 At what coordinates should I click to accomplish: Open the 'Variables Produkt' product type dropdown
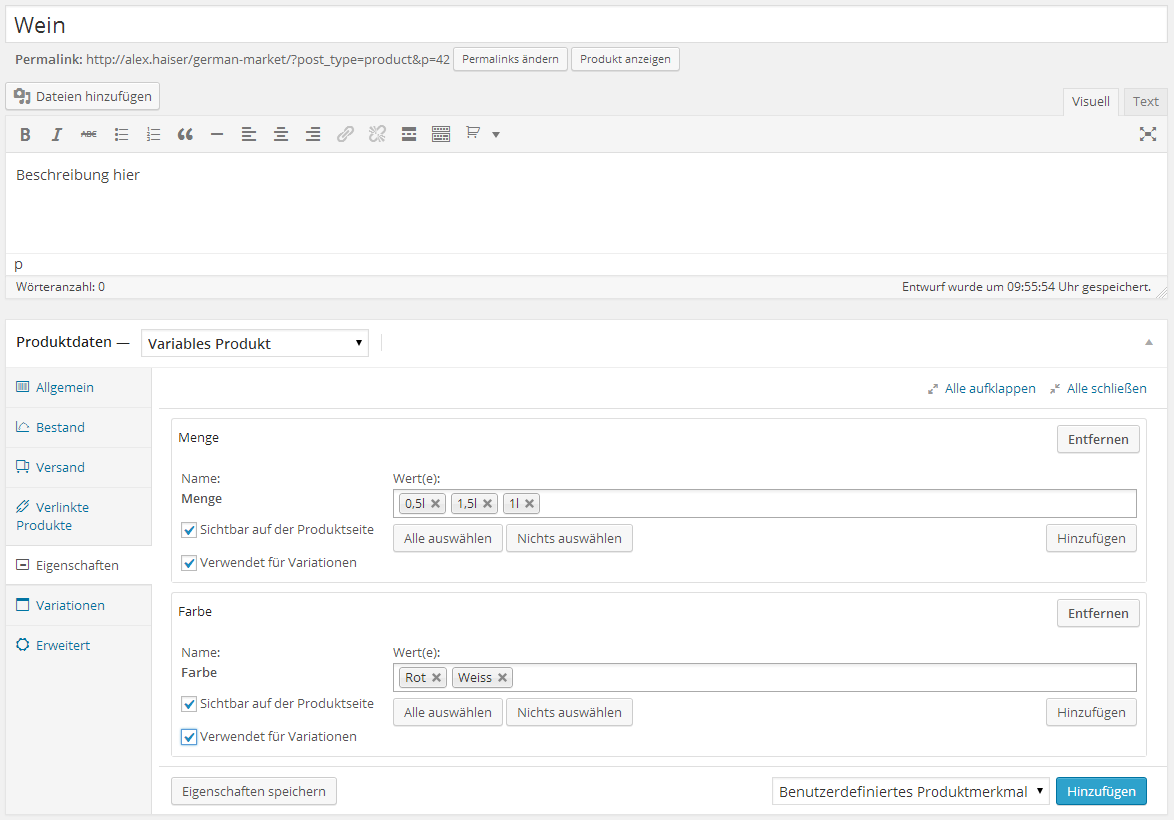coord(255,343)
